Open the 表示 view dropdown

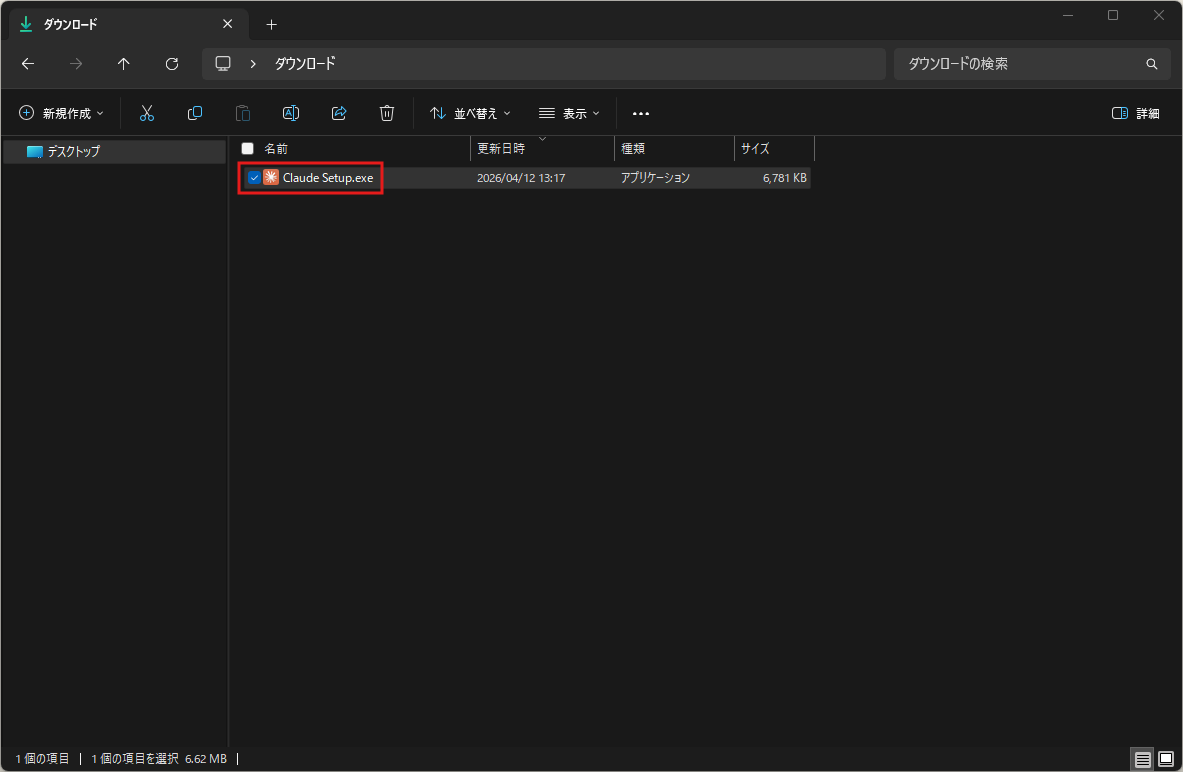569,114
